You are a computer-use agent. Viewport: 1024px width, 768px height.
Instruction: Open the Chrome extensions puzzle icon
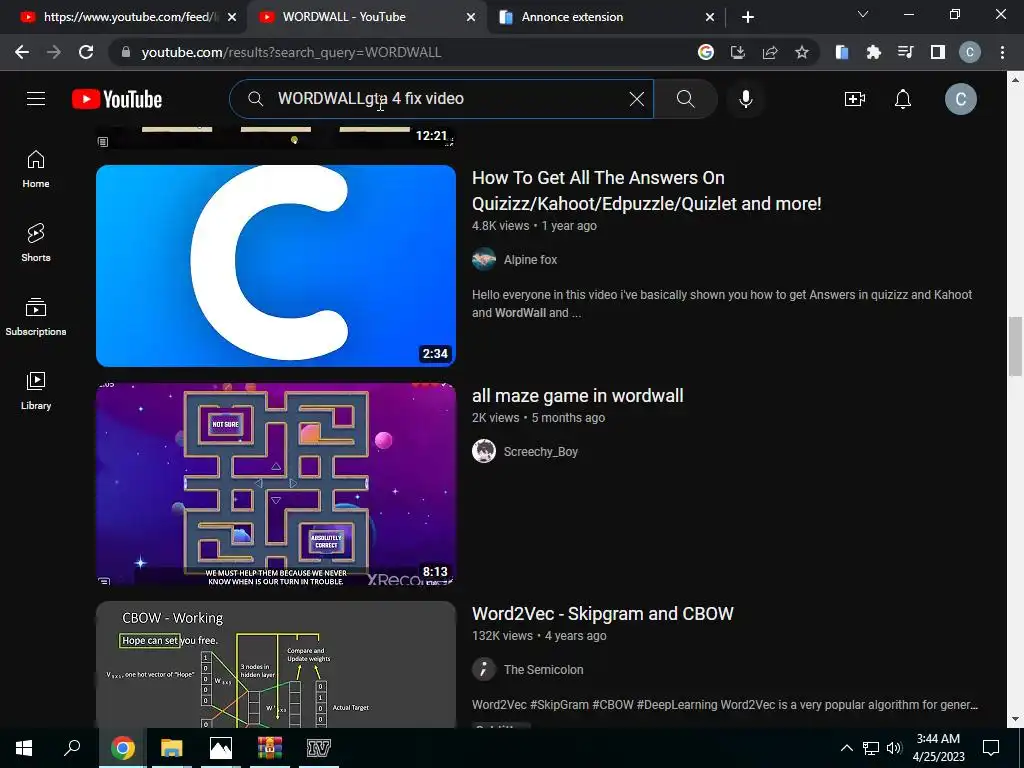tap(873, 52)
